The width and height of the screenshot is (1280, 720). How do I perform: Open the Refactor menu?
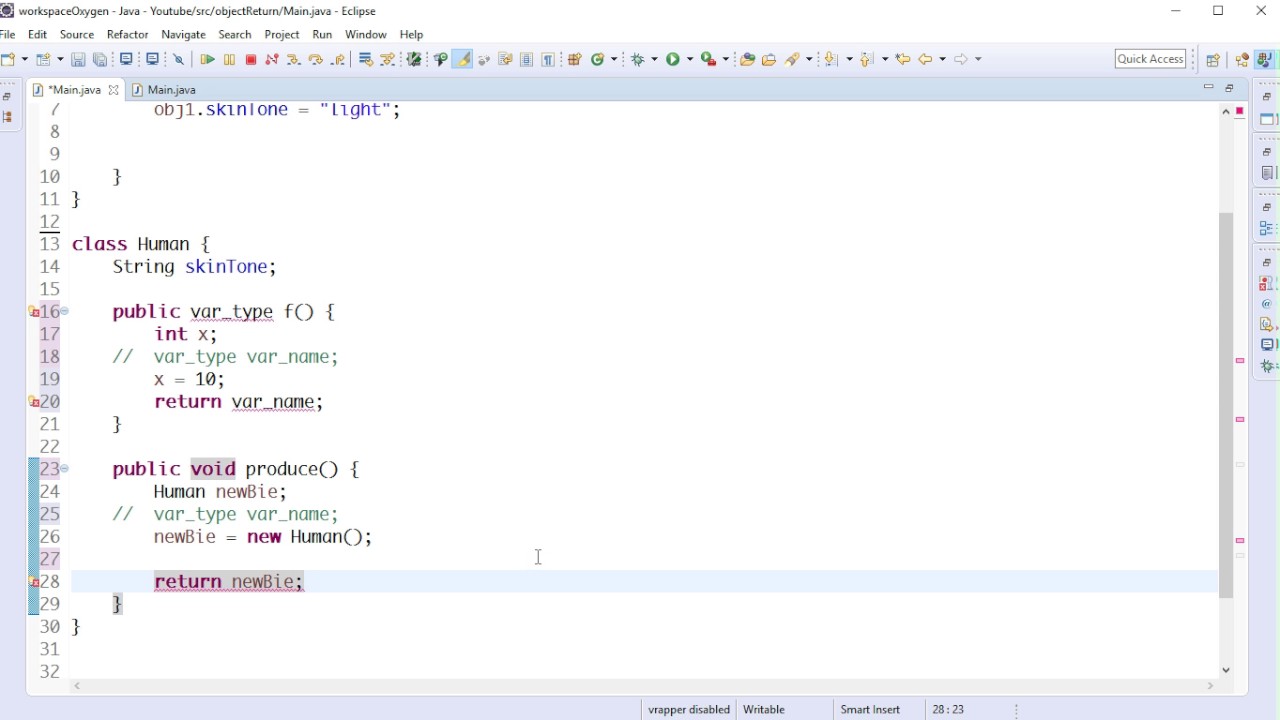(127, 34)
